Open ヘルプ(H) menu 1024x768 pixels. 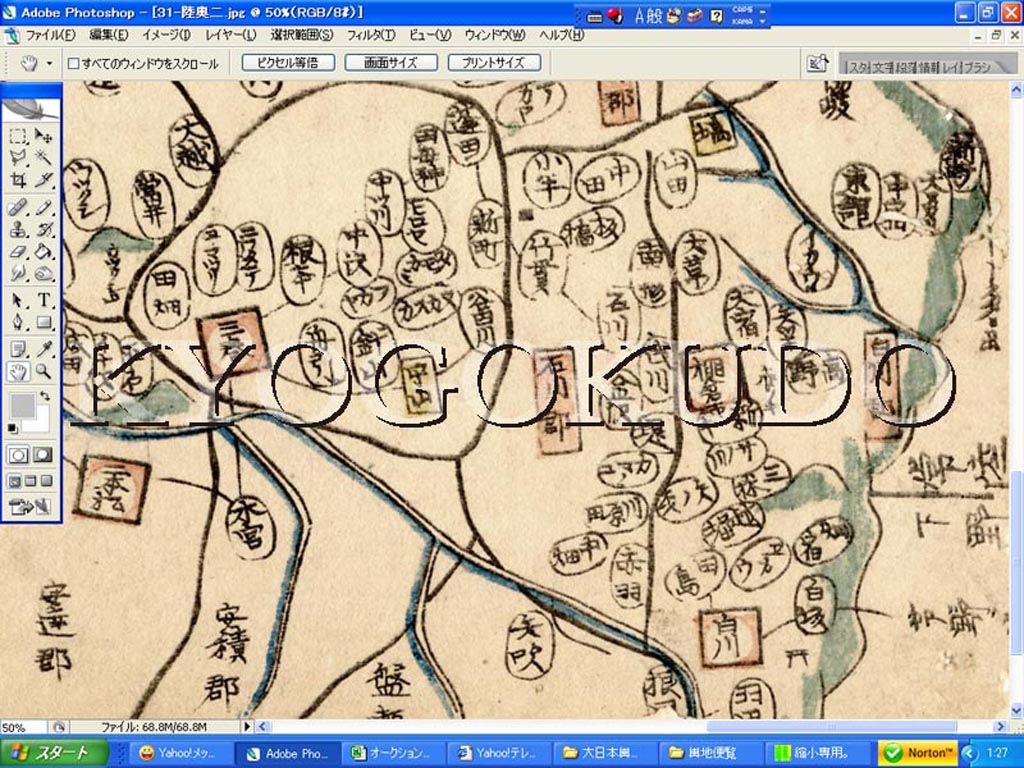click(561, 35)
